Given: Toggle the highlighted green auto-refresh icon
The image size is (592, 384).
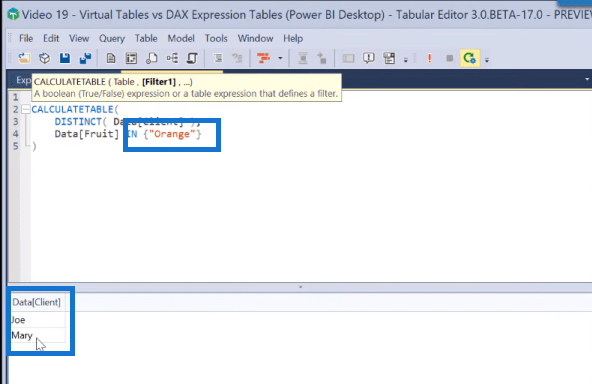Looking at the screenshot, I should [x=470, y=58].
